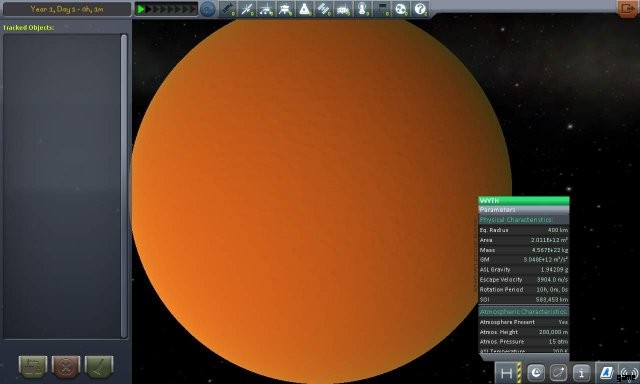The width and height of the screenshot is (640, 384).
Task: Click the space station filter icon
Action: [x=324, y=9]
